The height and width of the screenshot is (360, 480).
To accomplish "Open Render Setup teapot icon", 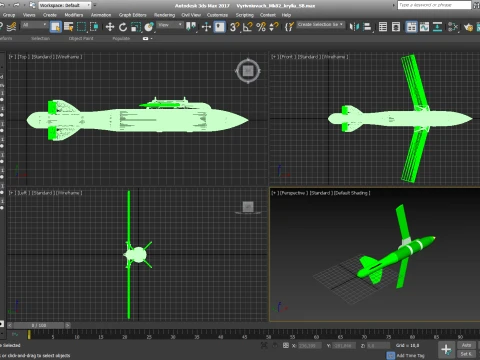I will pos(468,27).
